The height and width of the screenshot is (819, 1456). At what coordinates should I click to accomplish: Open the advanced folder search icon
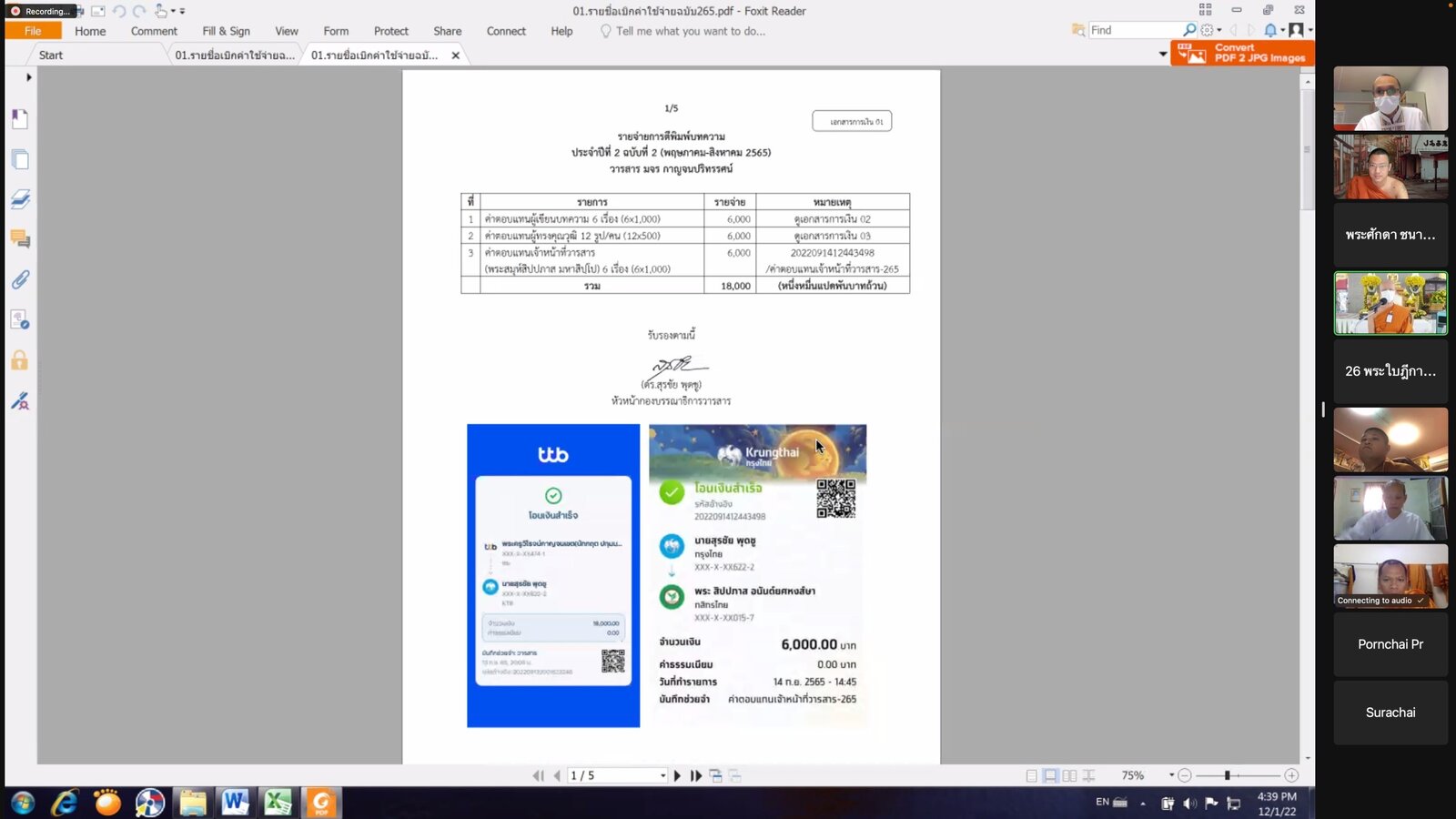click(x=1078, y=30)
